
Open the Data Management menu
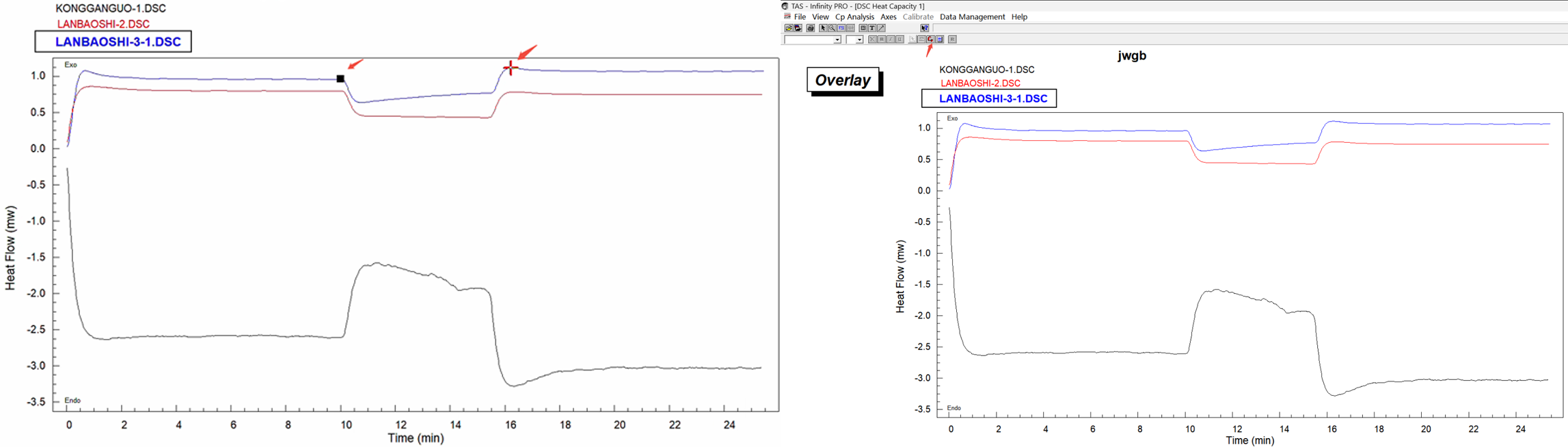(x=971, y=16)
